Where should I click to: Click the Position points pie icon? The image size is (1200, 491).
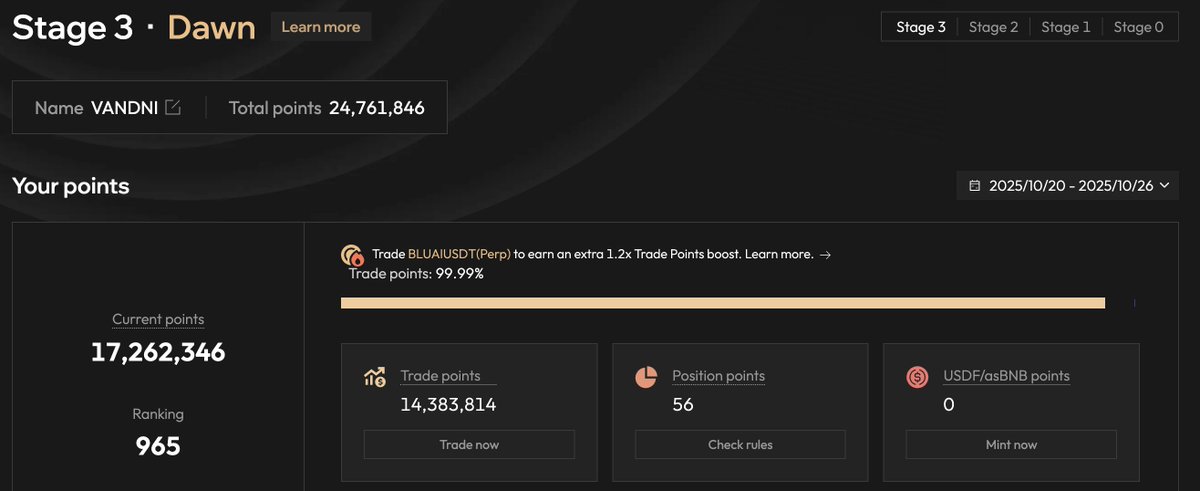point(646,377)
